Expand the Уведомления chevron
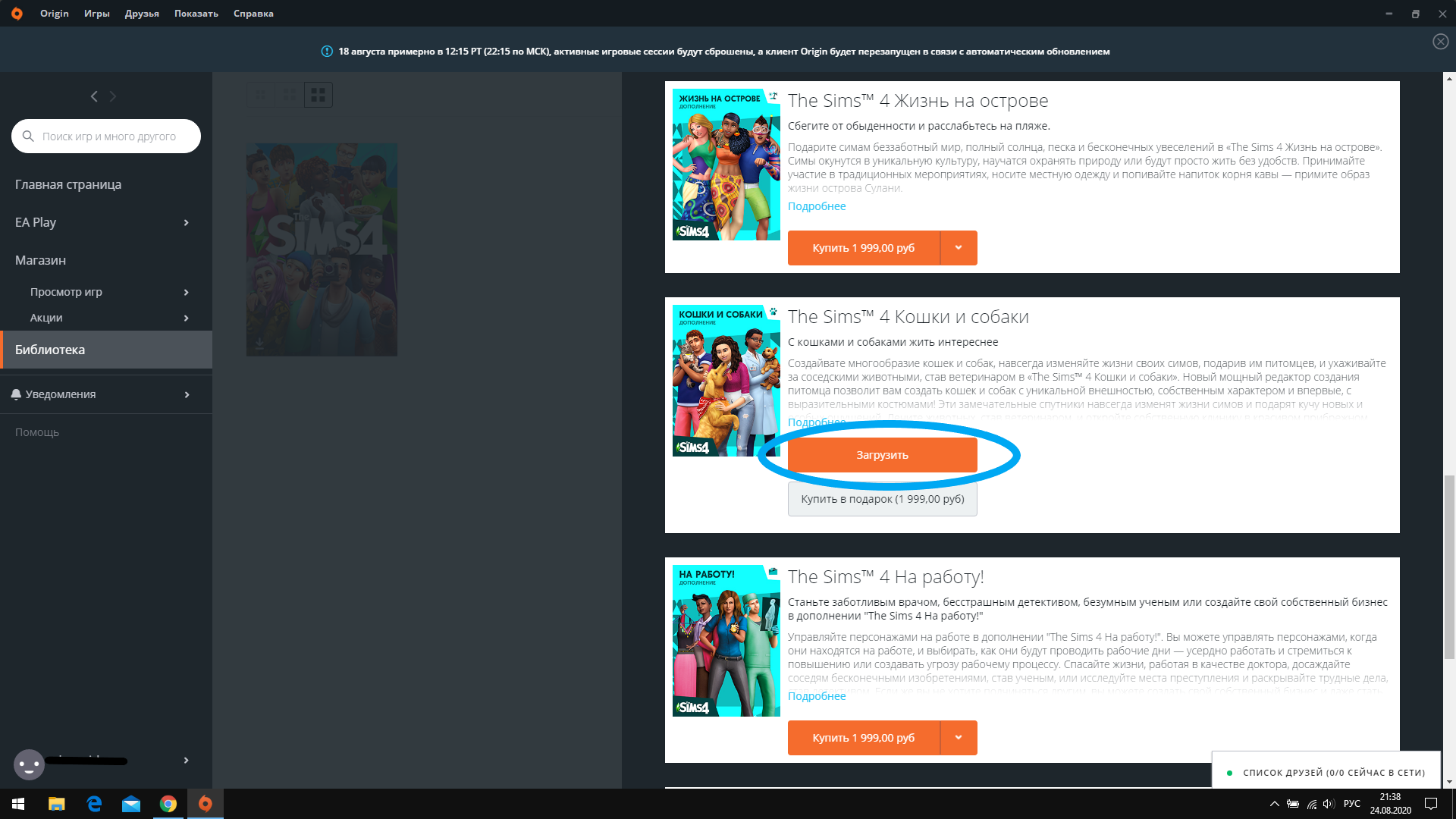Image resolution: width=1456 pixels, height=819 pixels. coord(187,394)
